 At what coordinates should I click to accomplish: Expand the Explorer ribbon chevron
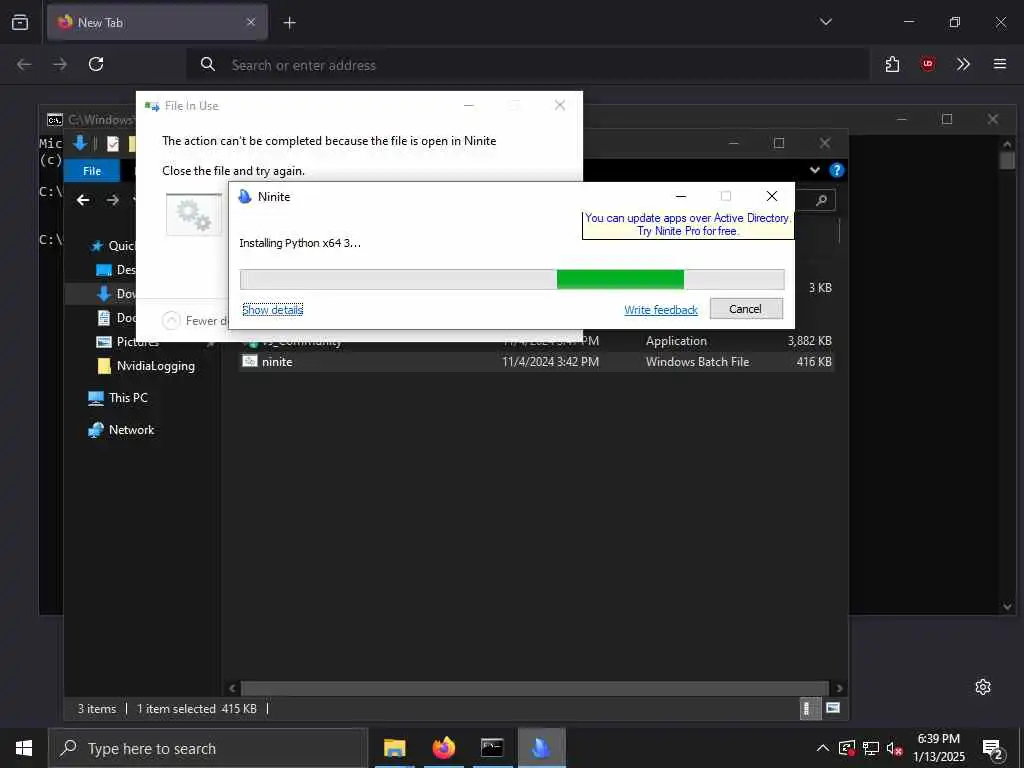pyautogui.click(x=814, y=170)
